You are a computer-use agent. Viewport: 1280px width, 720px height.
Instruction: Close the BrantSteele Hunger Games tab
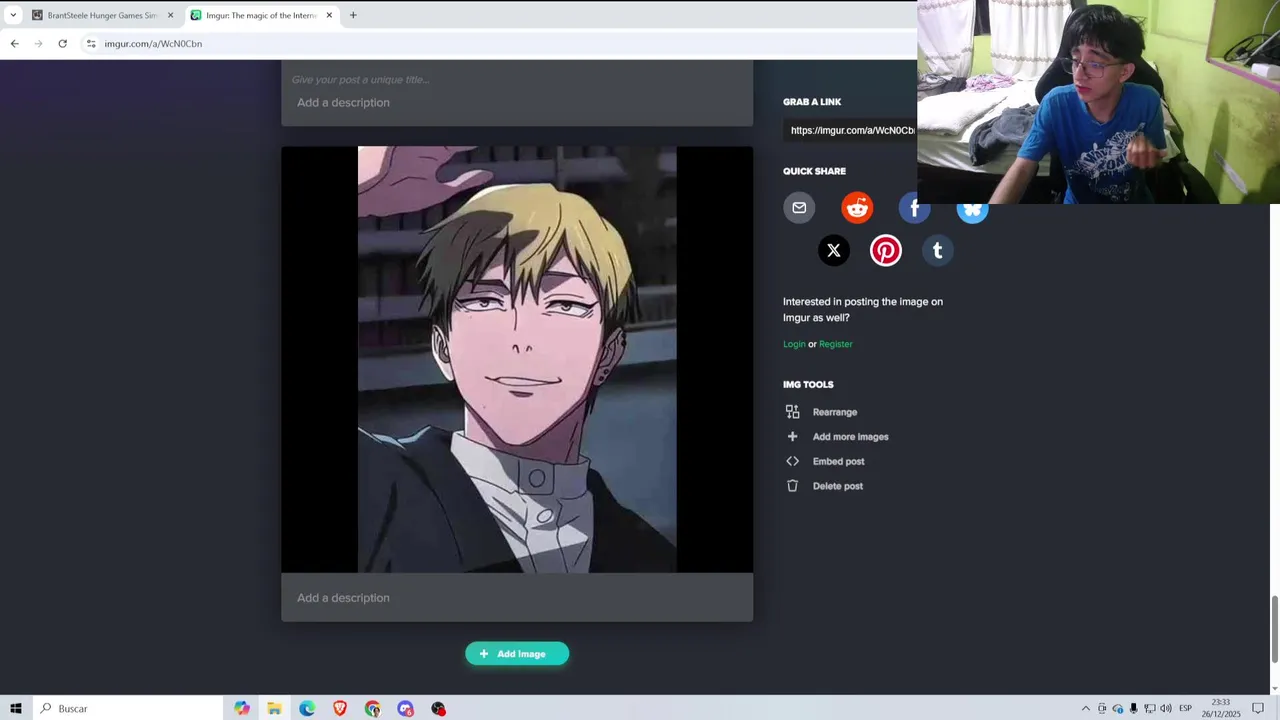coord(170,15)
